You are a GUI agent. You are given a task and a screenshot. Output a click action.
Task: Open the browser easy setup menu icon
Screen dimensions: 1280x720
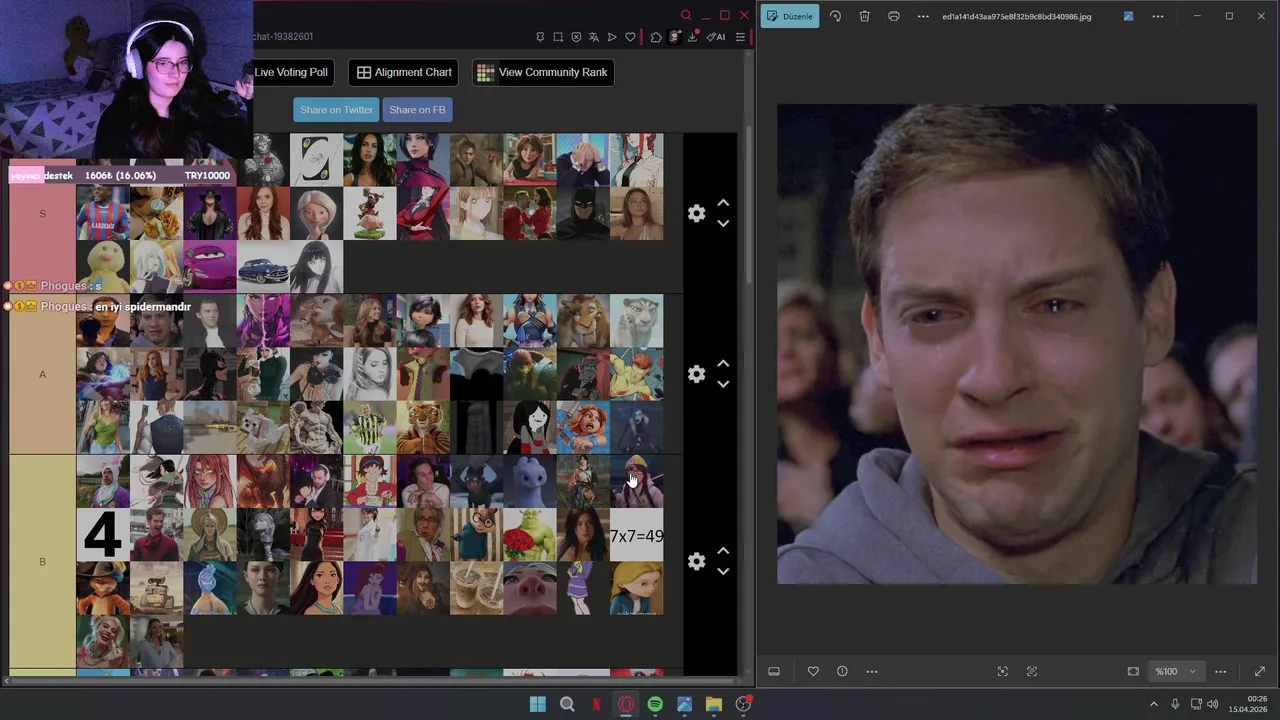click(740, 37)
